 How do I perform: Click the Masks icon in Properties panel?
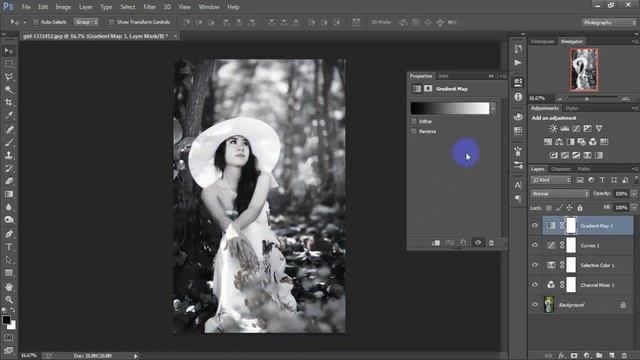(x=428, y=88)
